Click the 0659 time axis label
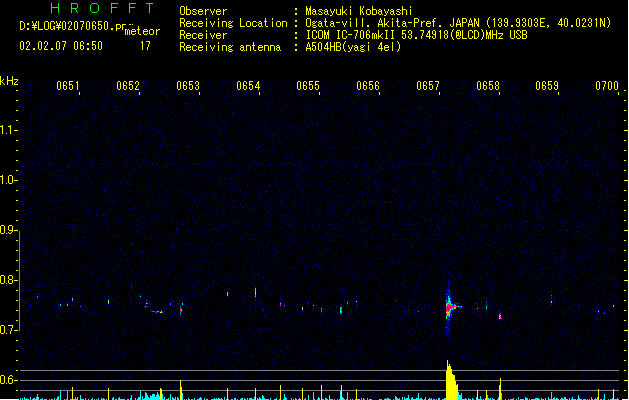The height and width of the screenshot is (400, 629). 547,86
